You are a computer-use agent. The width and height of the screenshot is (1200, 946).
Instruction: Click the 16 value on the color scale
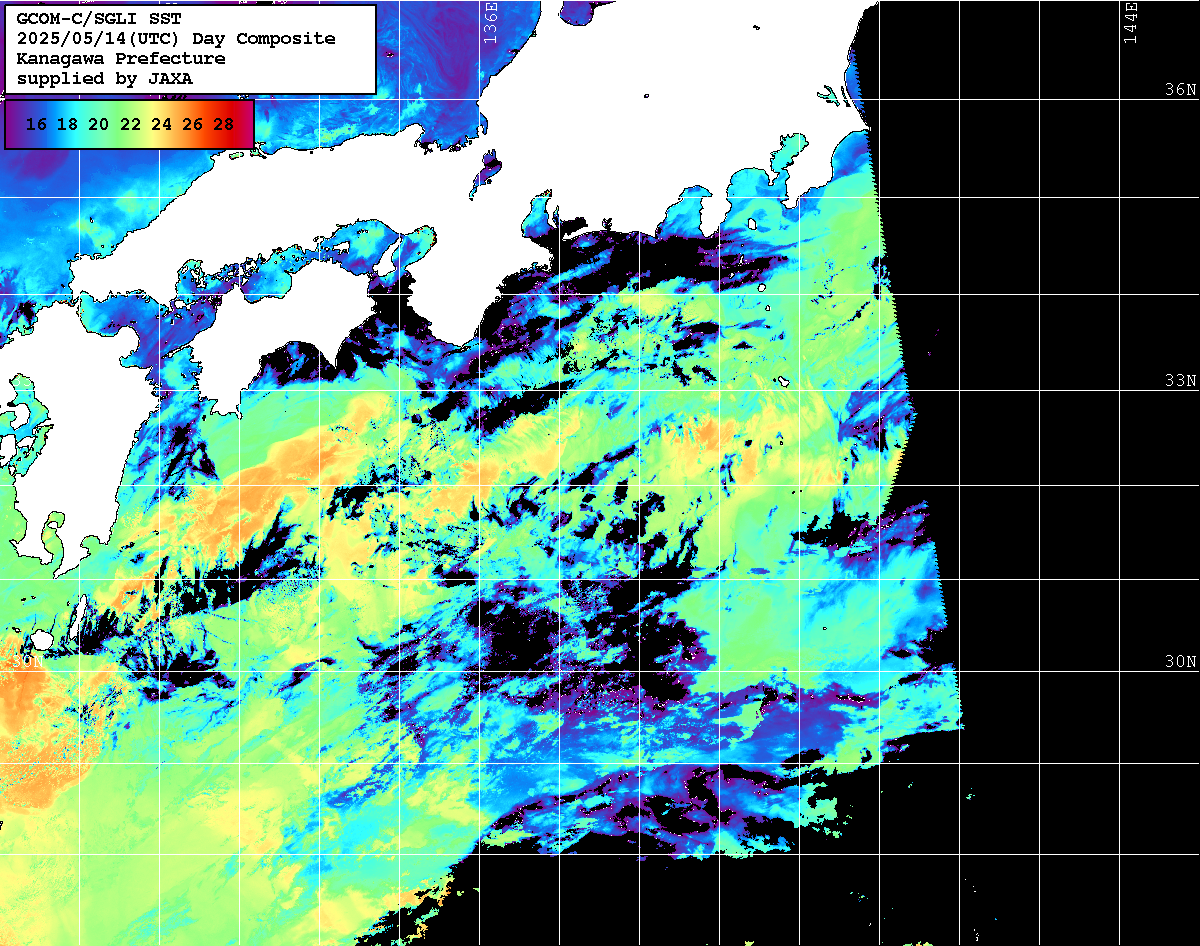pos(36,125)
